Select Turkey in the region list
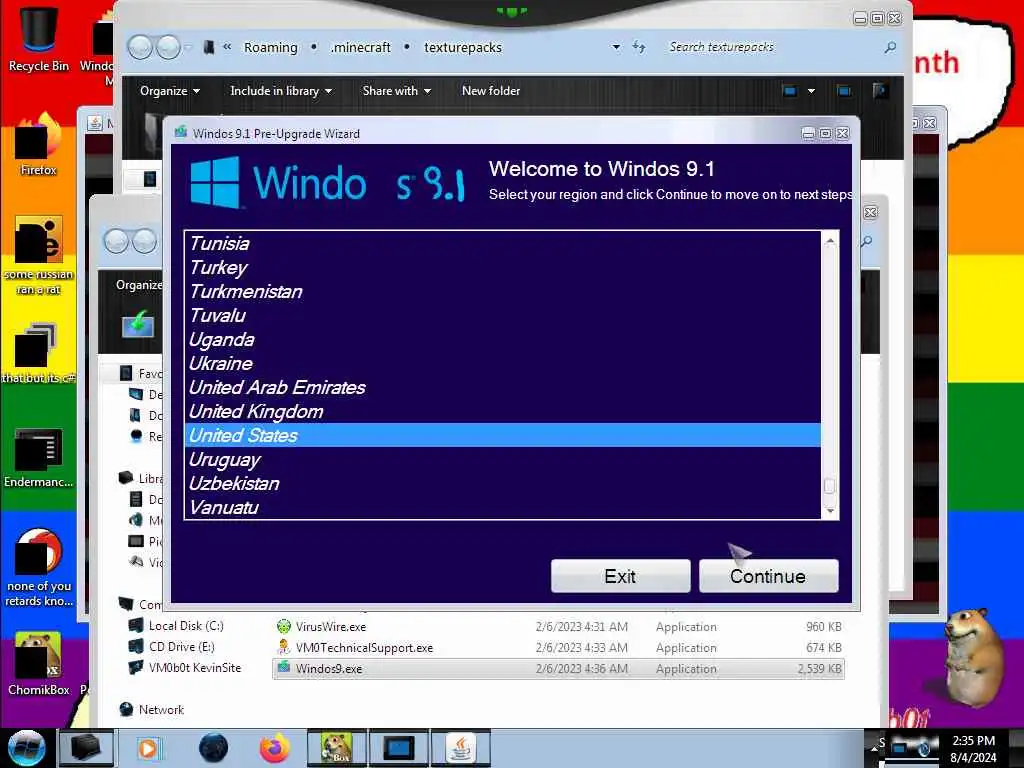Screen dimensions: 1024x768 point(502,268)
